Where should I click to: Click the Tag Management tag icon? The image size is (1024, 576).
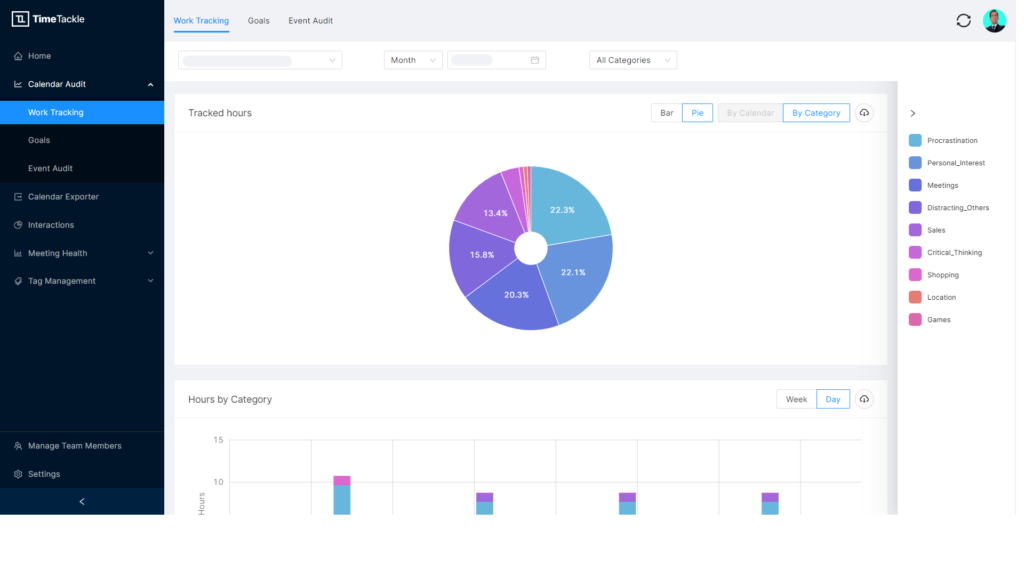(18, 281)
